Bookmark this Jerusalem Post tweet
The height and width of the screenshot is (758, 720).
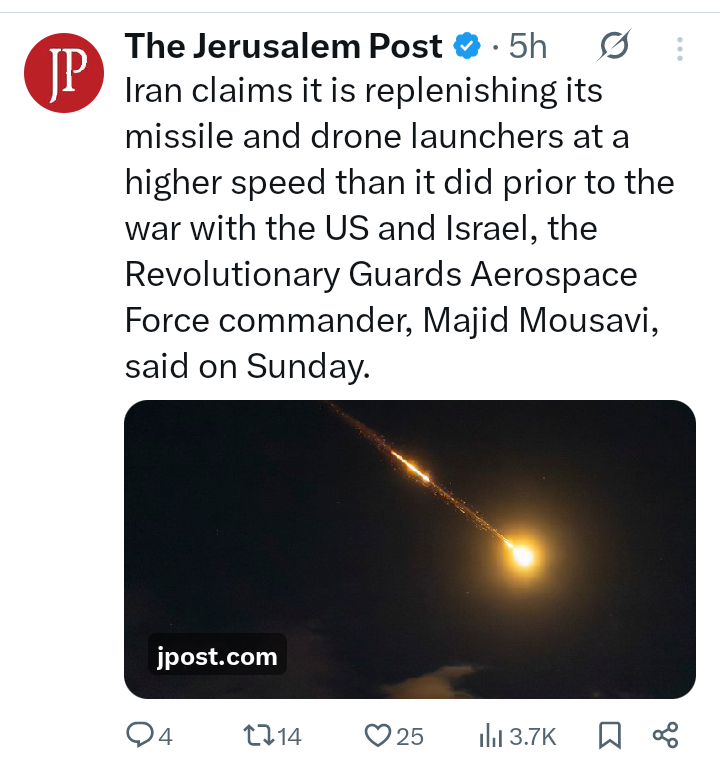[609, 736]
